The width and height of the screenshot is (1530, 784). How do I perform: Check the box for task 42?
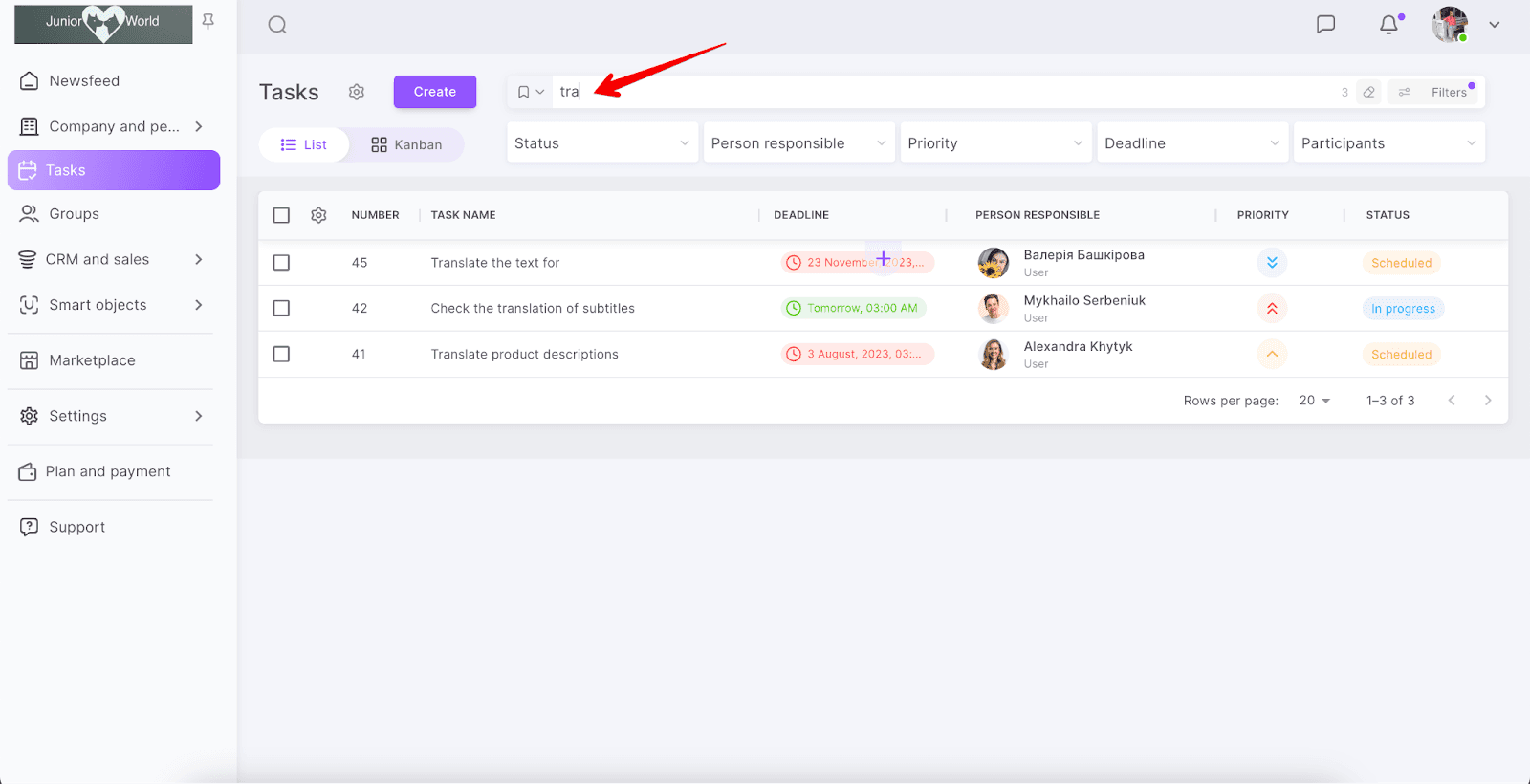(281, 308)
